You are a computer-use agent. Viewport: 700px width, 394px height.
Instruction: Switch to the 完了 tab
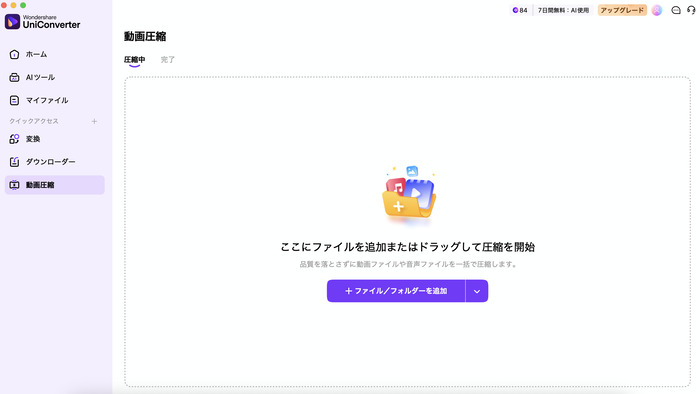pos(168,60)
